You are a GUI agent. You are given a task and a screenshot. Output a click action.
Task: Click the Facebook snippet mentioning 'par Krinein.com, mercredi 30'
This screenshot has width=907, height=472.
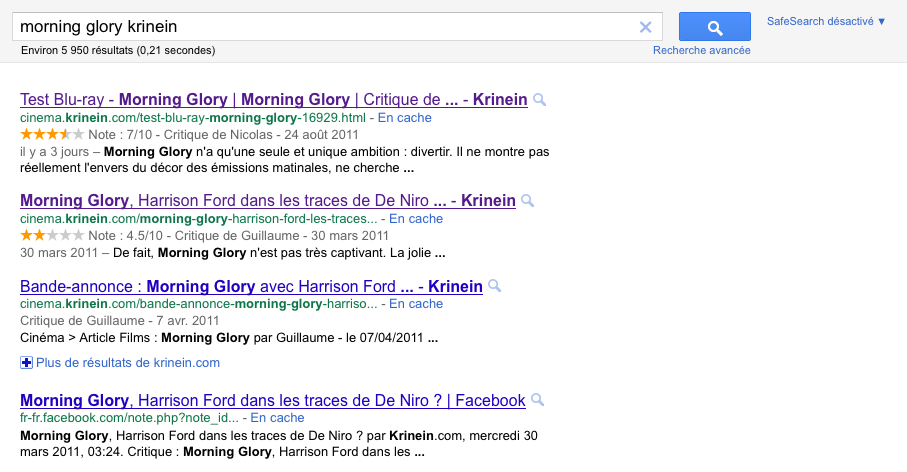(x=279, y=444)
